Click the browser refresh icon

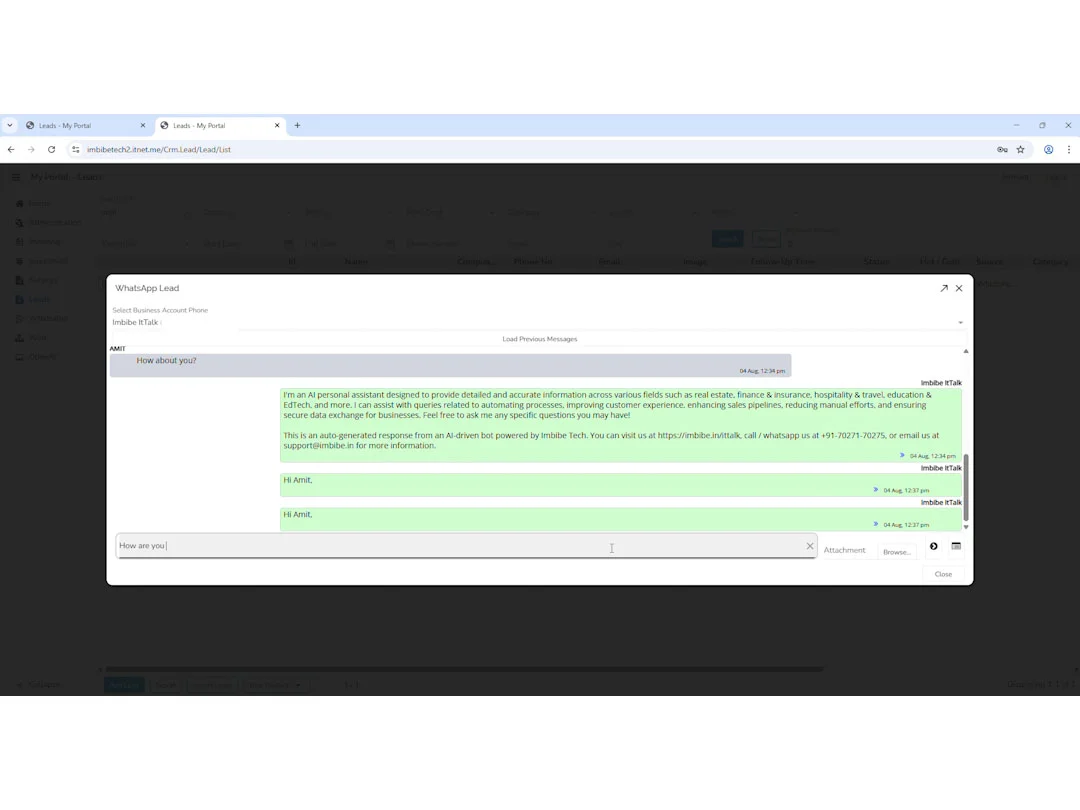pyautogui.click(x=51, y=149)
